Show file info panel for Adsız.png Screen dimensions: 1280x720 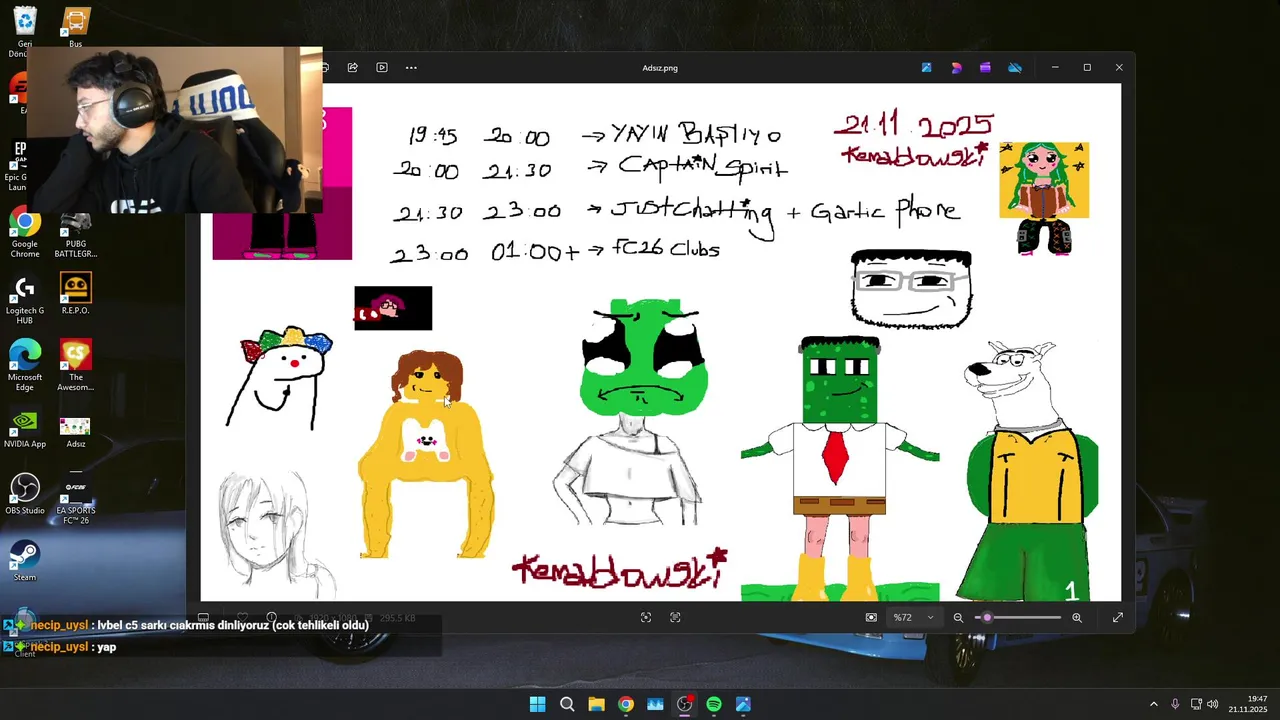(271, 618)
